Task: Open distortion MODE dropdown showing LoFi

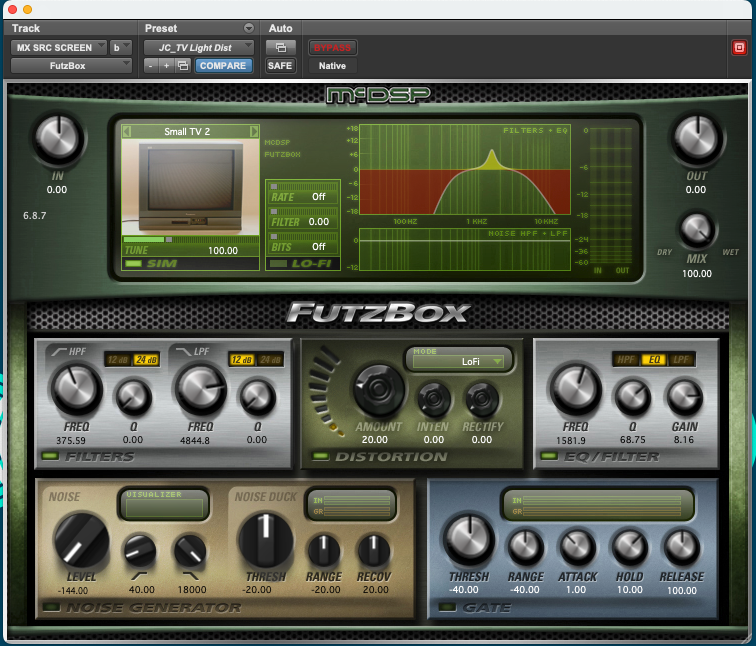Action: tap(459, 361)
